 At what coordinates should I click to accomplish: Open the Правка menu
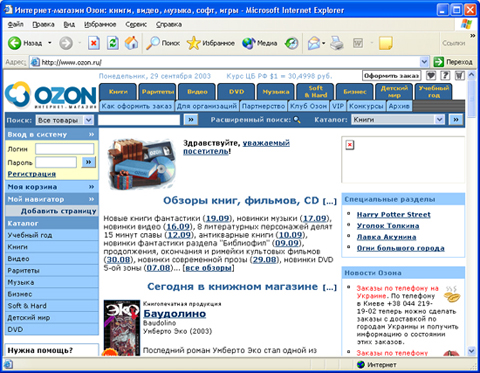pyautogui.click(x=43, y=24)
